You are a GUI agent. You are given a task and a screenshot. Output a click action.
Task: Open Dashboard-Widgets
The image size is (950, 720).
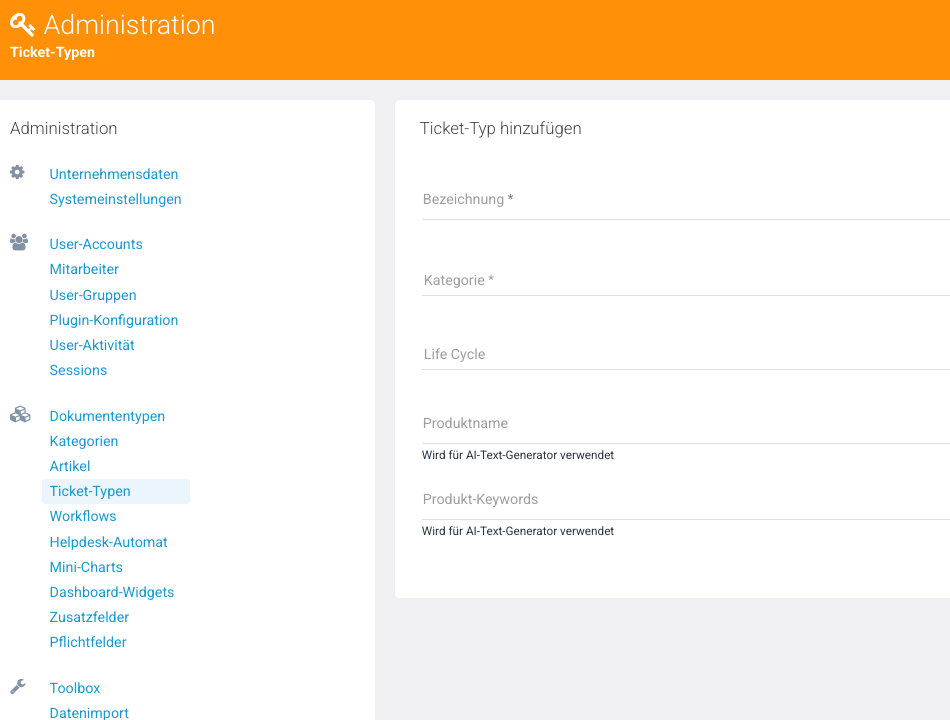click(111, 592)
